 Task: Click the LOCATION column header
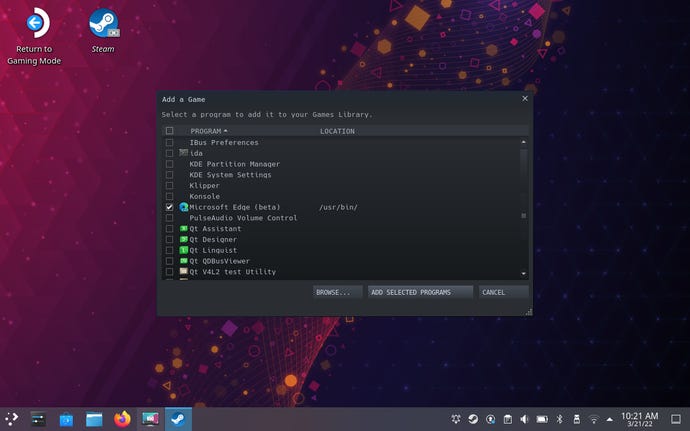[337, 131]
